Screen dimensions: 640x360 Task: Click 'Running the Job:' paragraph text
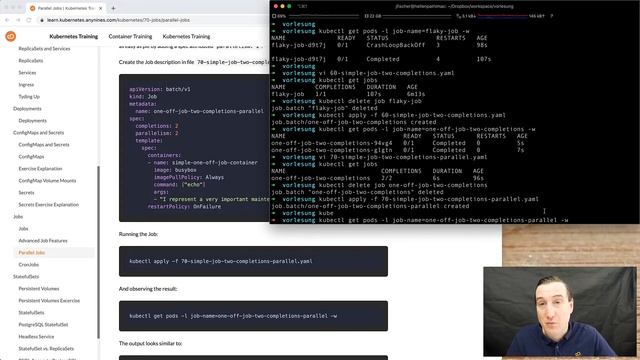coord(138,234)
